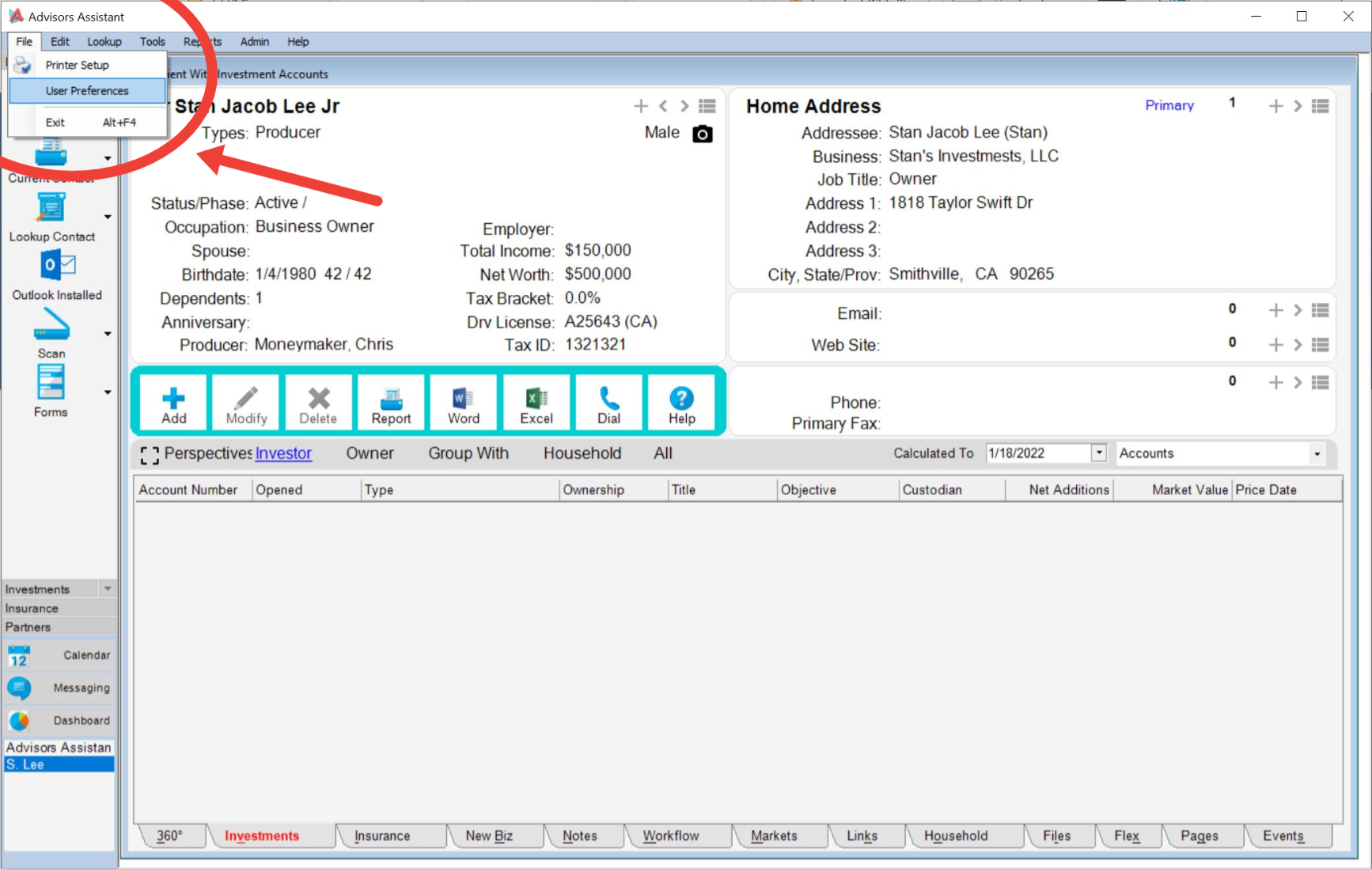This screenshot has width=1372, height=870.
Task: Expand the Scan dropdown arrow
Action: (108, 334)
